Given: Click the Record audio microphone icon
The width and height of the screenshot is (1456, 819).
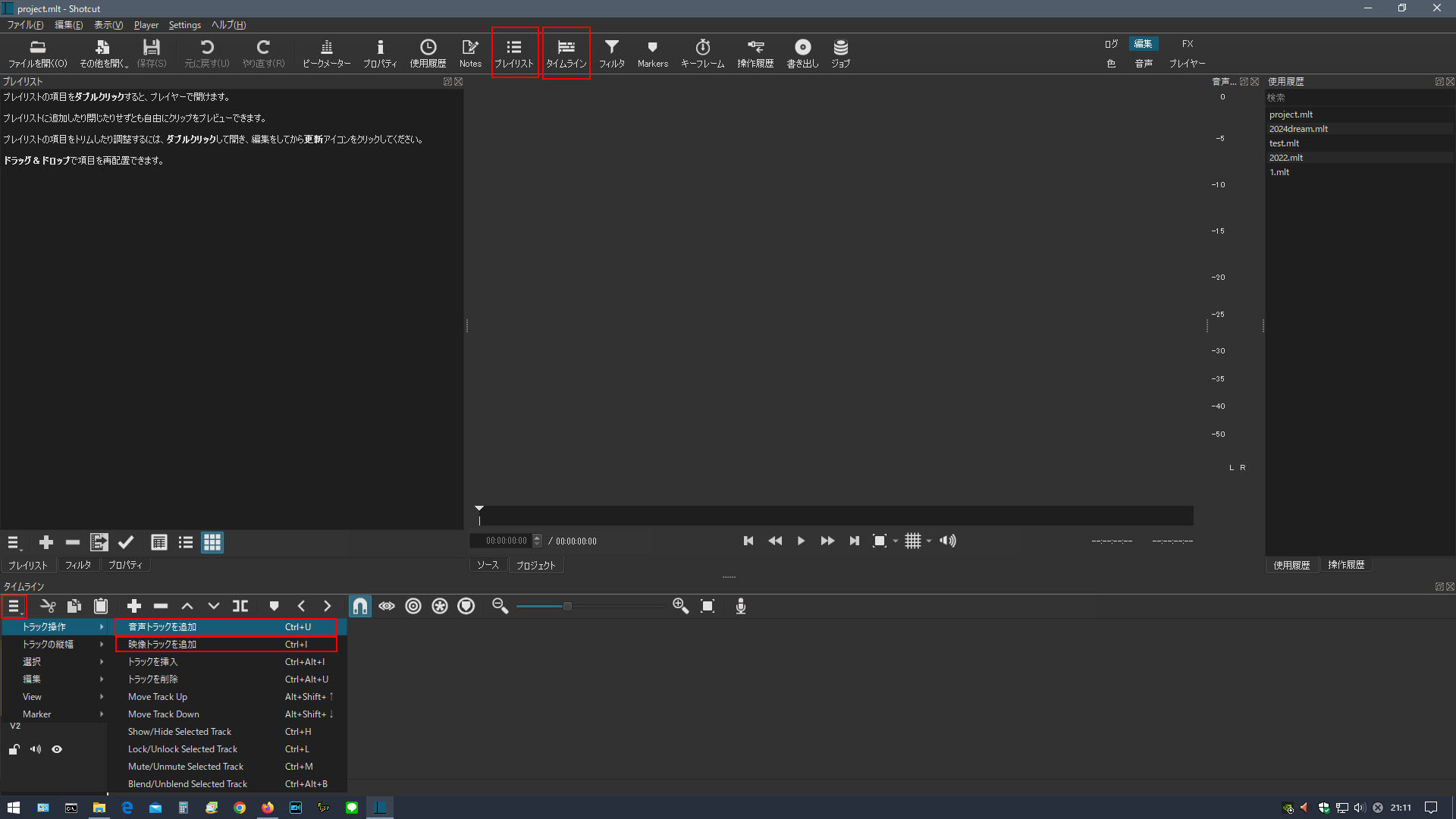Looking at the screenshot, I should 741,606.
